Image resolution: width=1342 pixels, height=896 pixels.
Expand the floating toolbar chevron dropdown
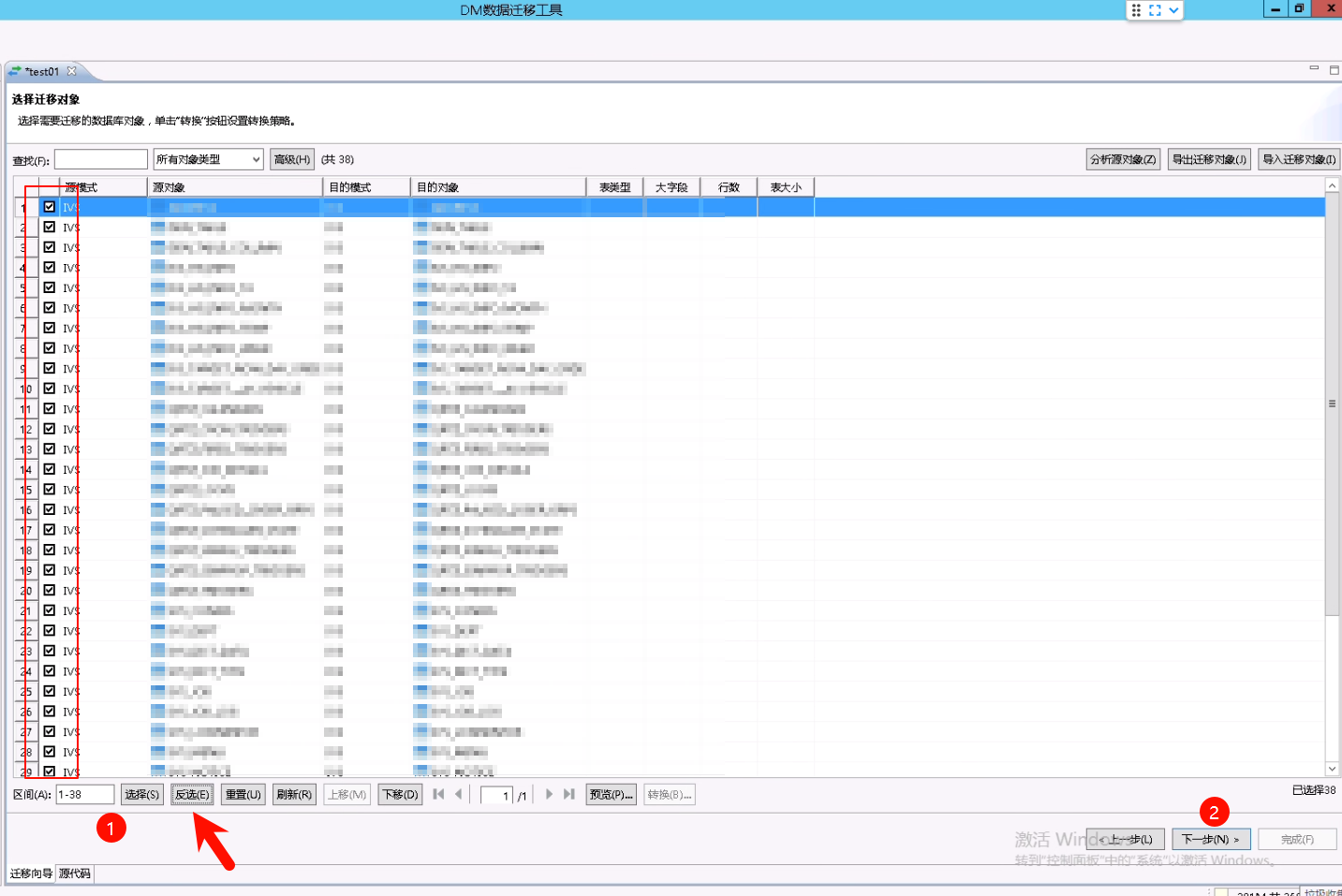(x=1173, y=10)
